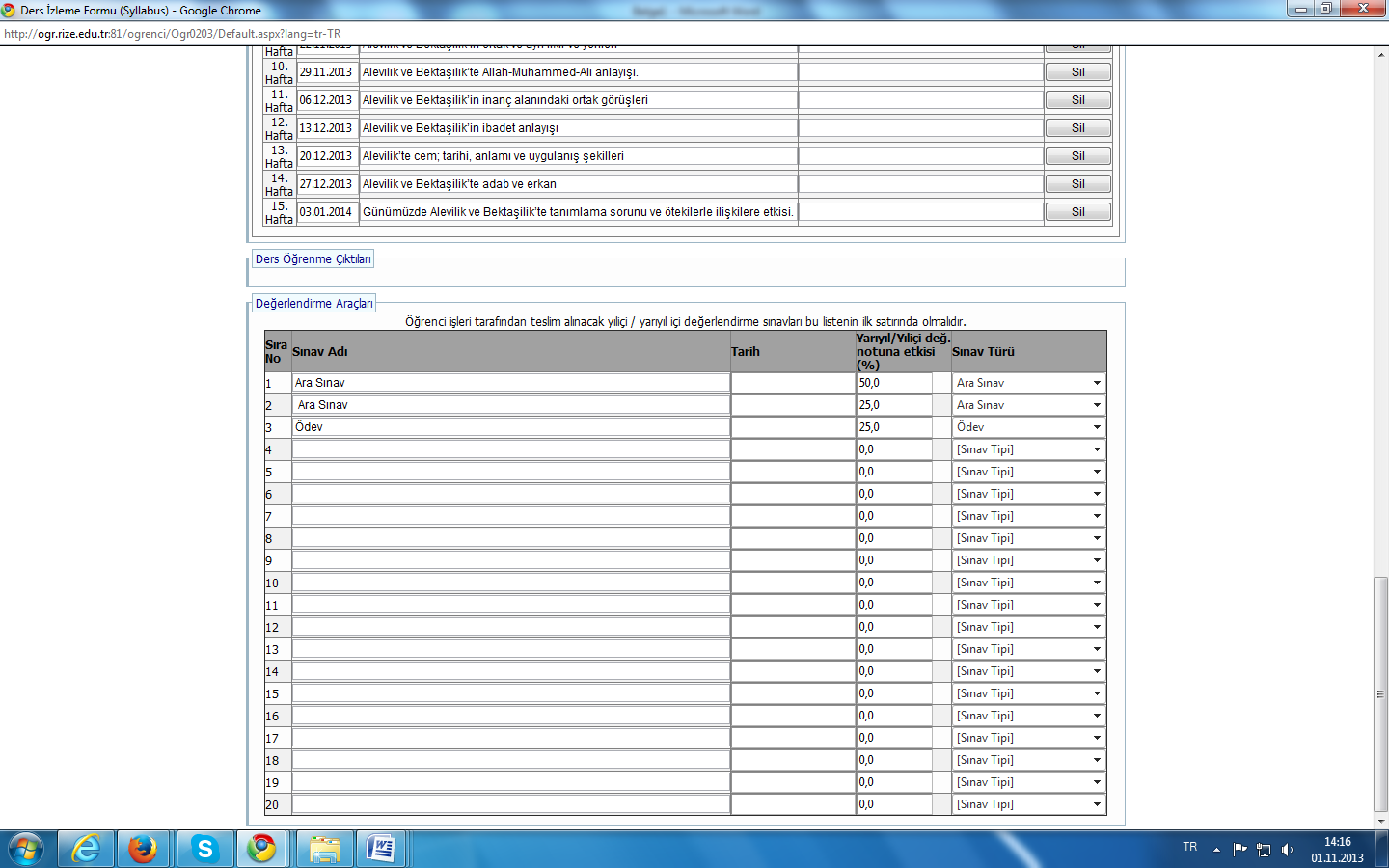Open Windows Explorer folder taskbar icon
The height and width of the screenshot is (868, 1389).
pyautogui.click(x=325, y=849)
